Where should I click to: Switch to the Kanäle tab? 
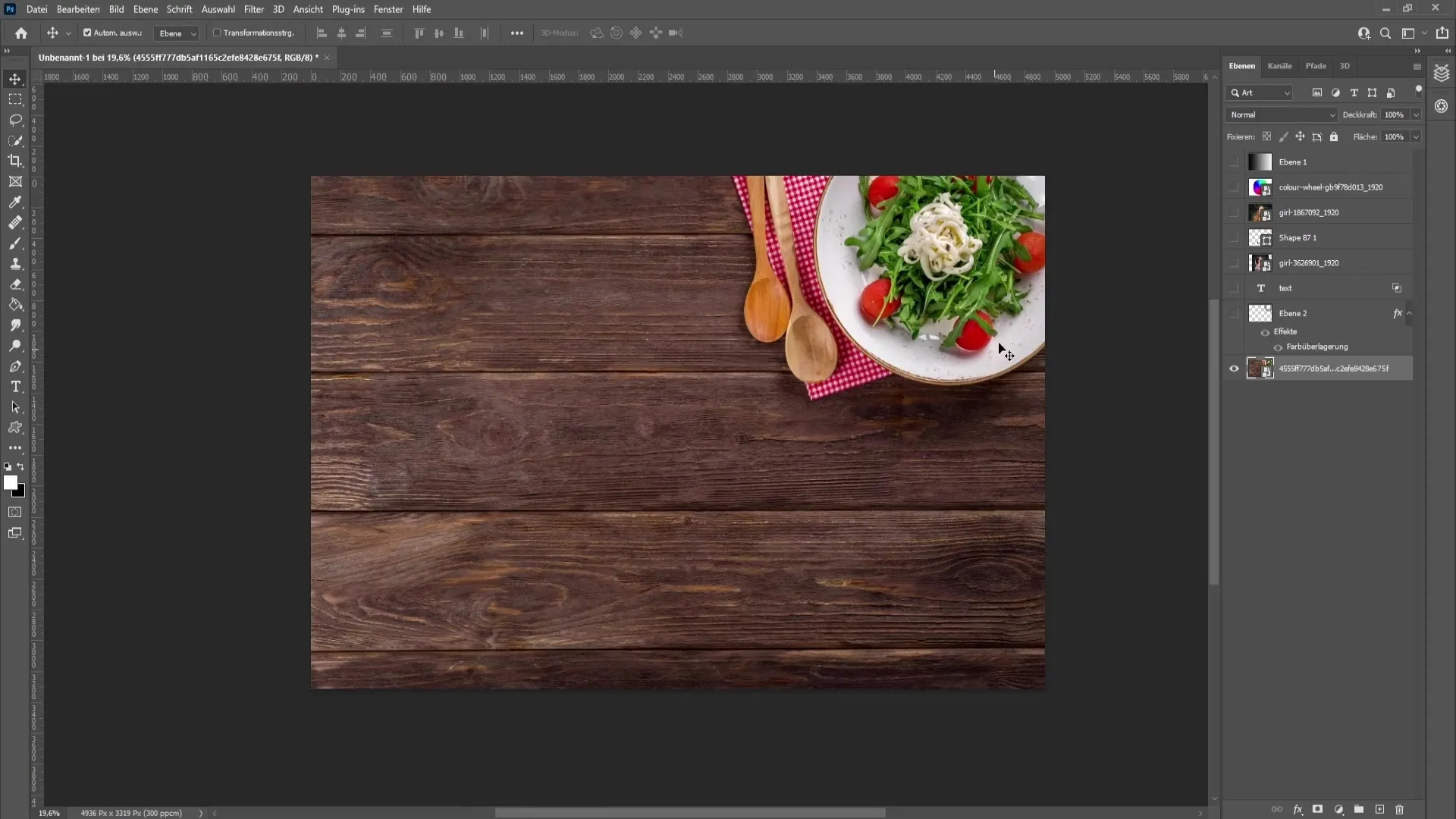pos(1281,66)
